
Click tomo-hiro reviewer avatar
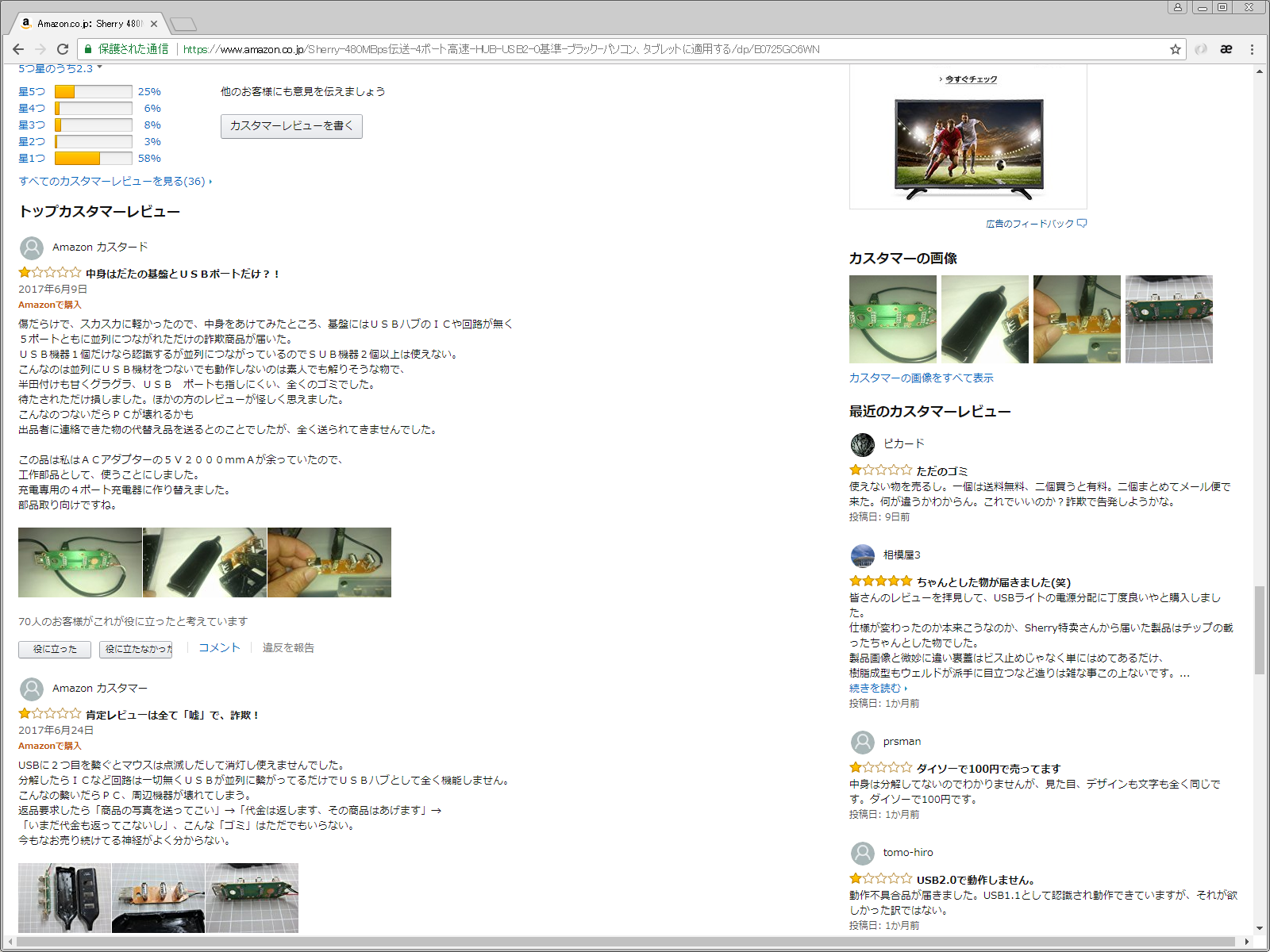863,854
